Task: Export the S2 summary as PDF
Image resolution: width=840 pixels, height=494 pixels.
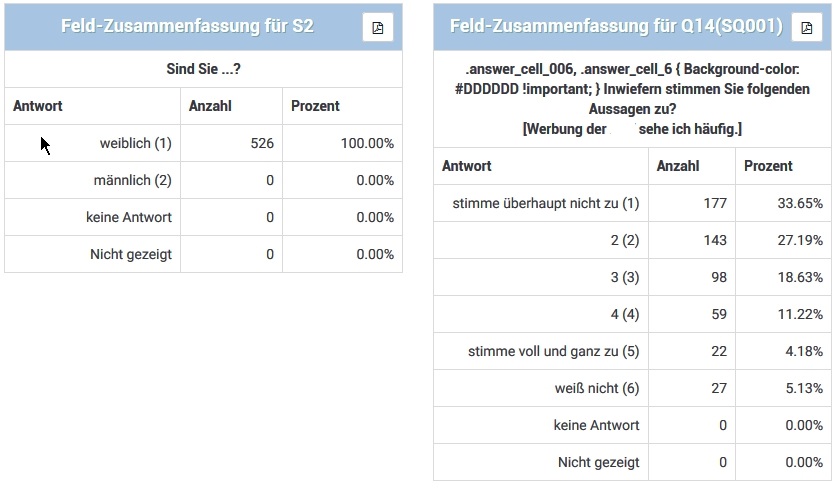Action: click(378, 27)
